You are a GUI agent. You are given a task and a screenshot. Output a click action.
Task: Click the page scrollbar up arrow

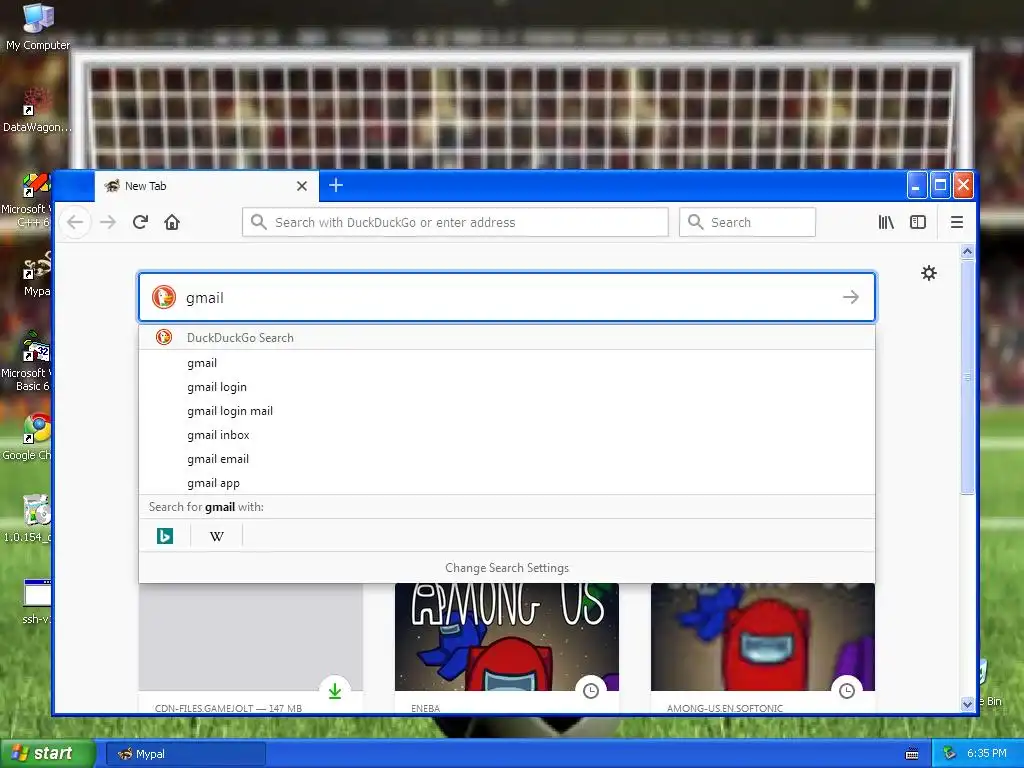coord(967,251)
